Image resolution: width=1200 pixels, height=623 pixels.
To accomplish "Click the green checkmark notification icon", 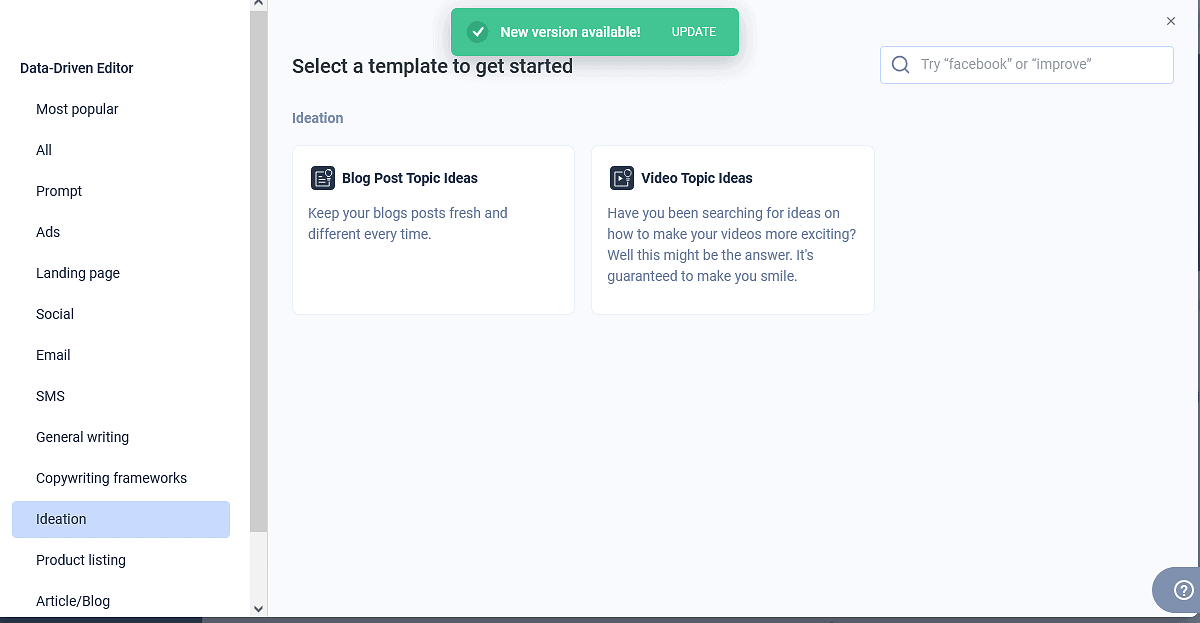I will coord(478,32).
